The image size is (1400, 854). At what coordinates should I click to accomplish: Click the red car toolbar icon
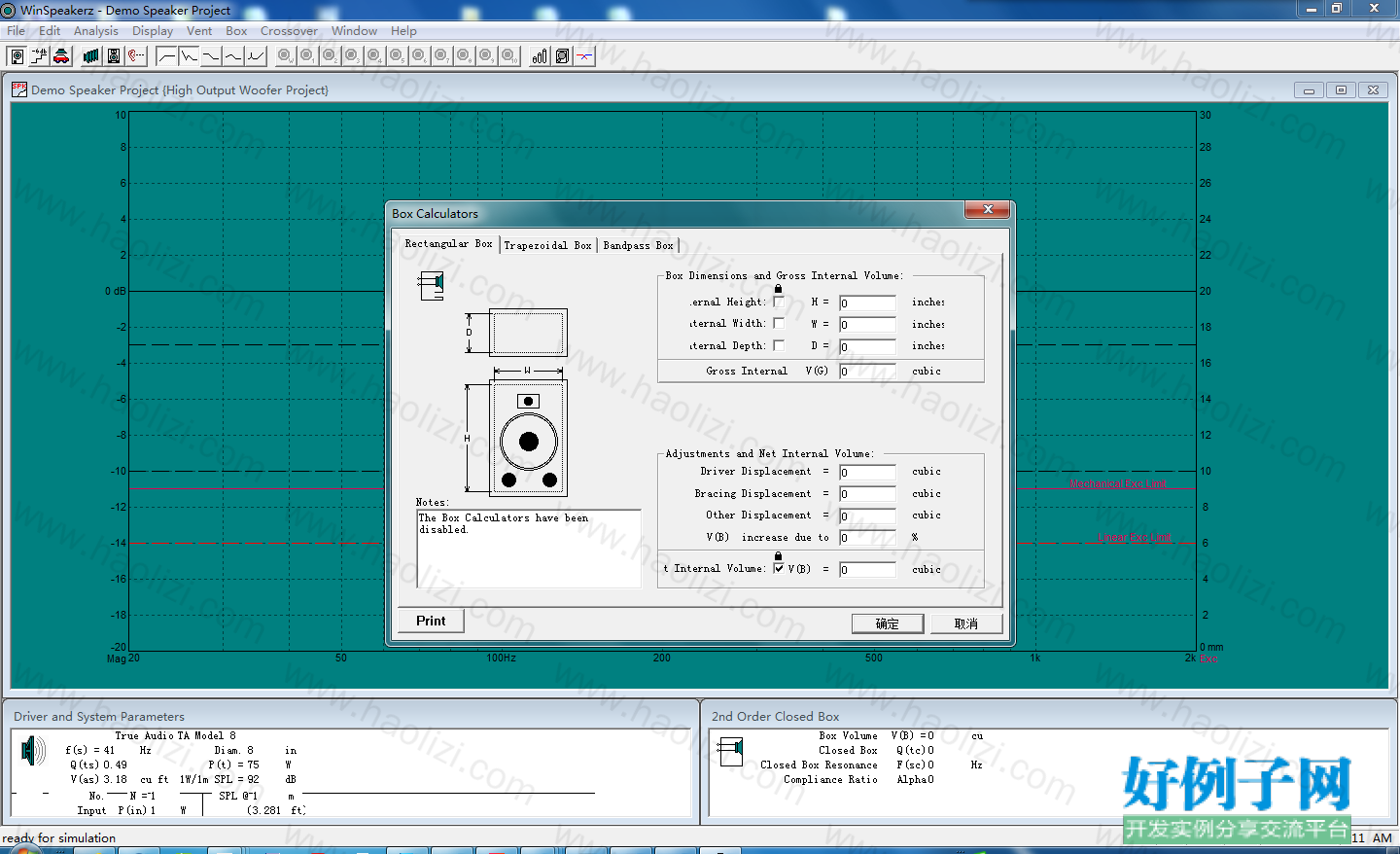pyautogui.click(x=61, y=55)
